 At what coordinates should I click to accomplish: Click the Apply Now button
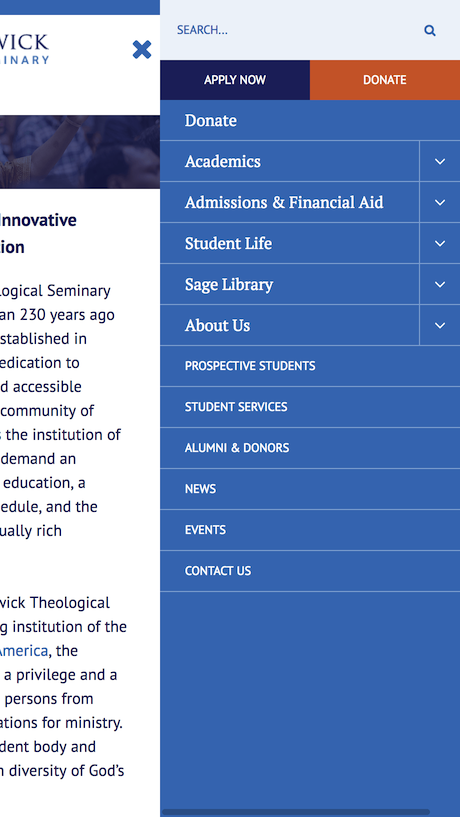pos(235,80)
